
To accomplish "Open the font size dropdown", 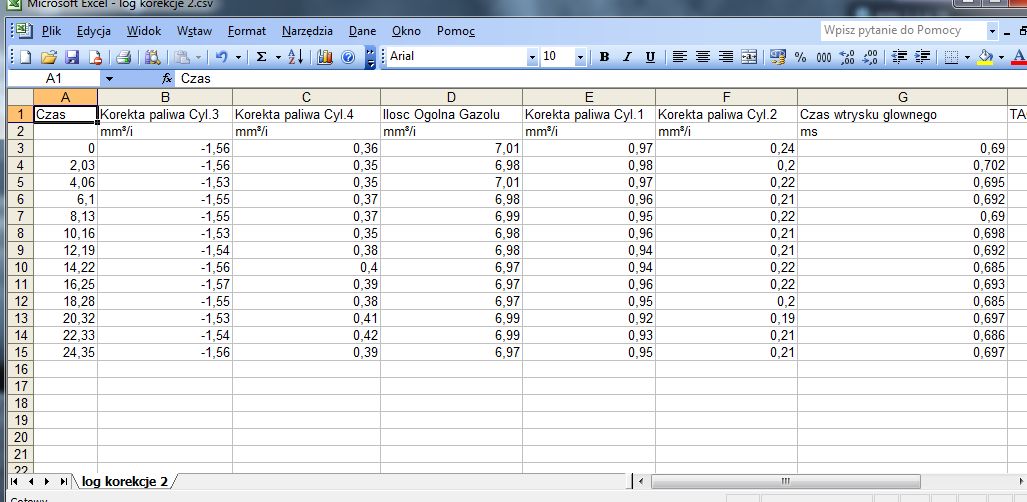I will (x=580, y=57).
